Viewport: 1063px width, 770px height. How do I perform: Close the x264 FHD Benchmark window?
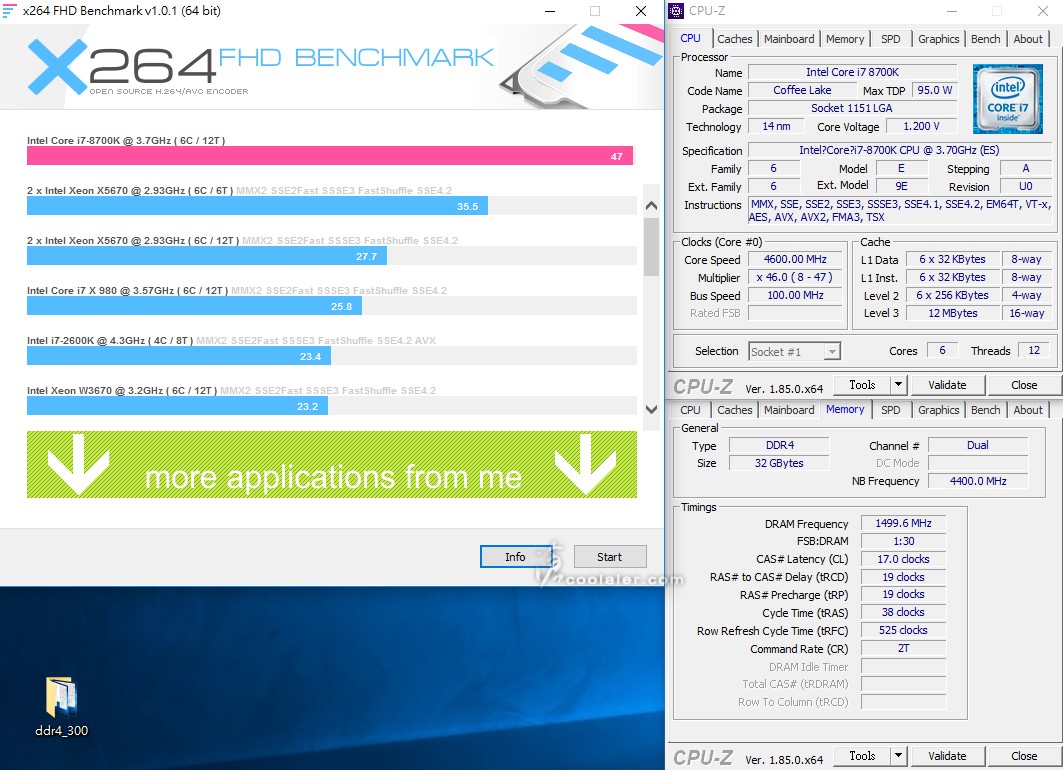click(641, 11)
